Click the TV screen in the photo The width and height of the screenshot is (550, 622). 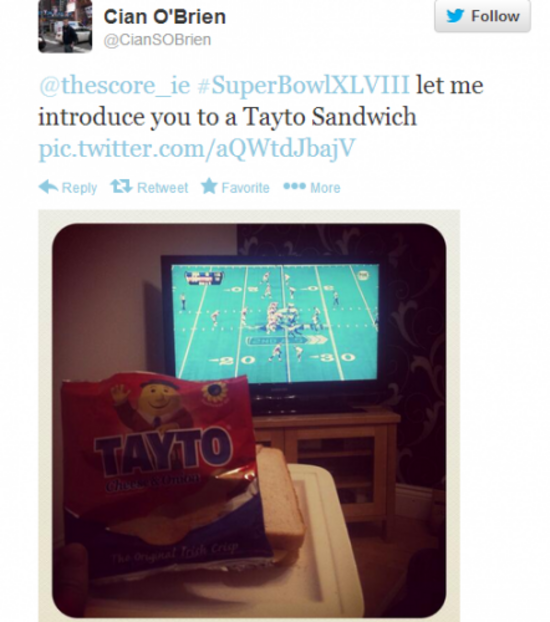click(x=275, y=321)
